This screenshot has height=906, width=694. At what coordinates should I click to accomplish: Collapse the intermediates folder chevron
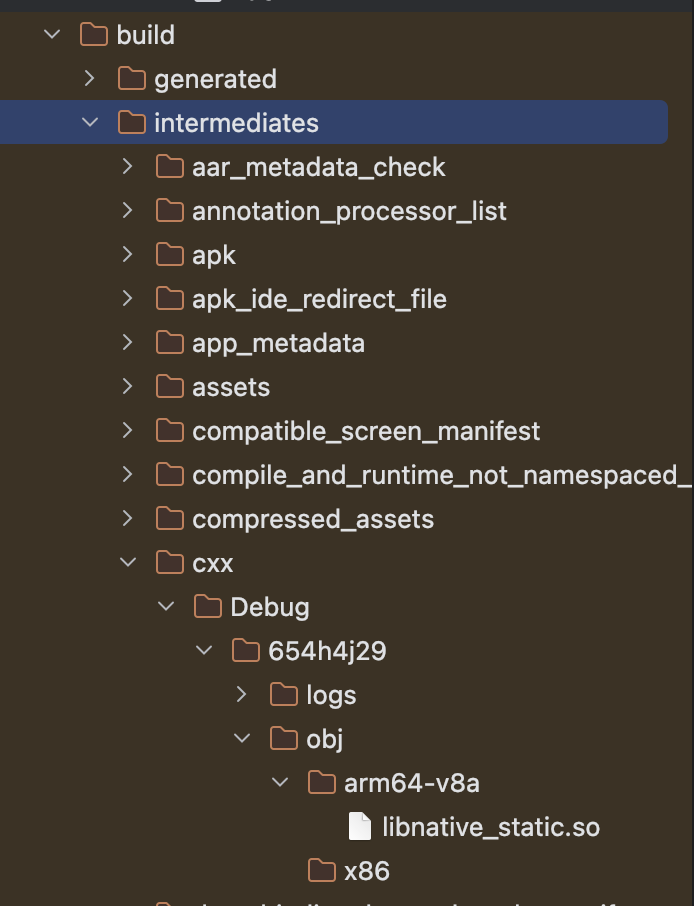click(90, 123)
